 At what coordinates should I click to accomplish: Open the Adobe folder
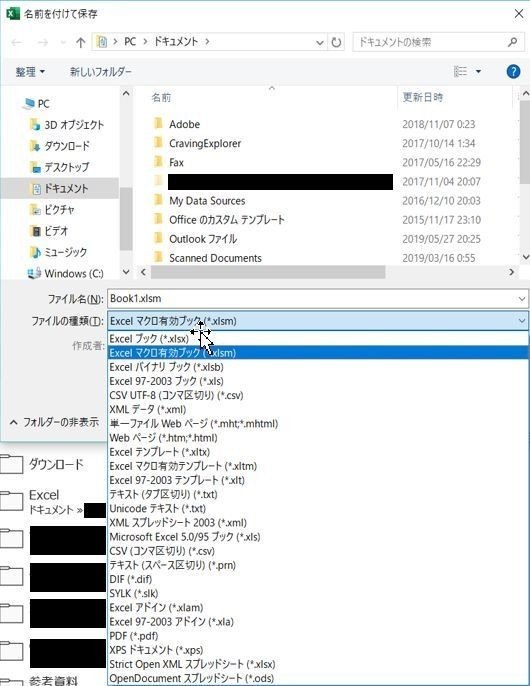pyautogui.click(x=184, y=124)
